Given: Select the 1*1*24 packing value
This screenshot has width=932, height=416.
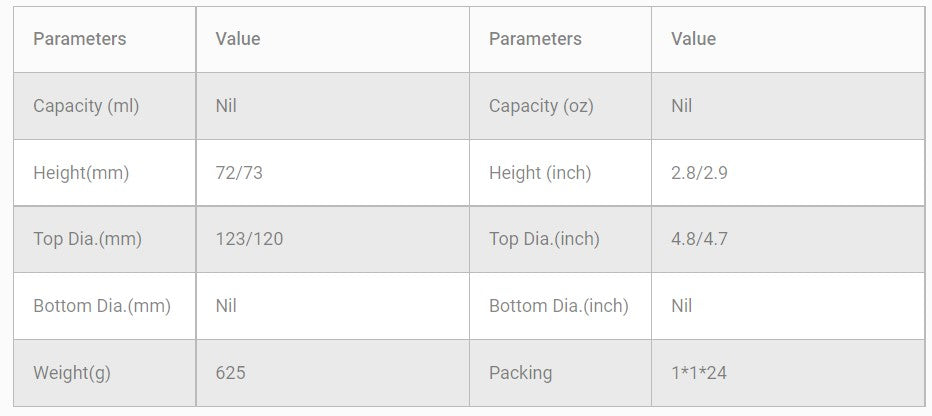Looking at the screenshot, I should [699, 373].
